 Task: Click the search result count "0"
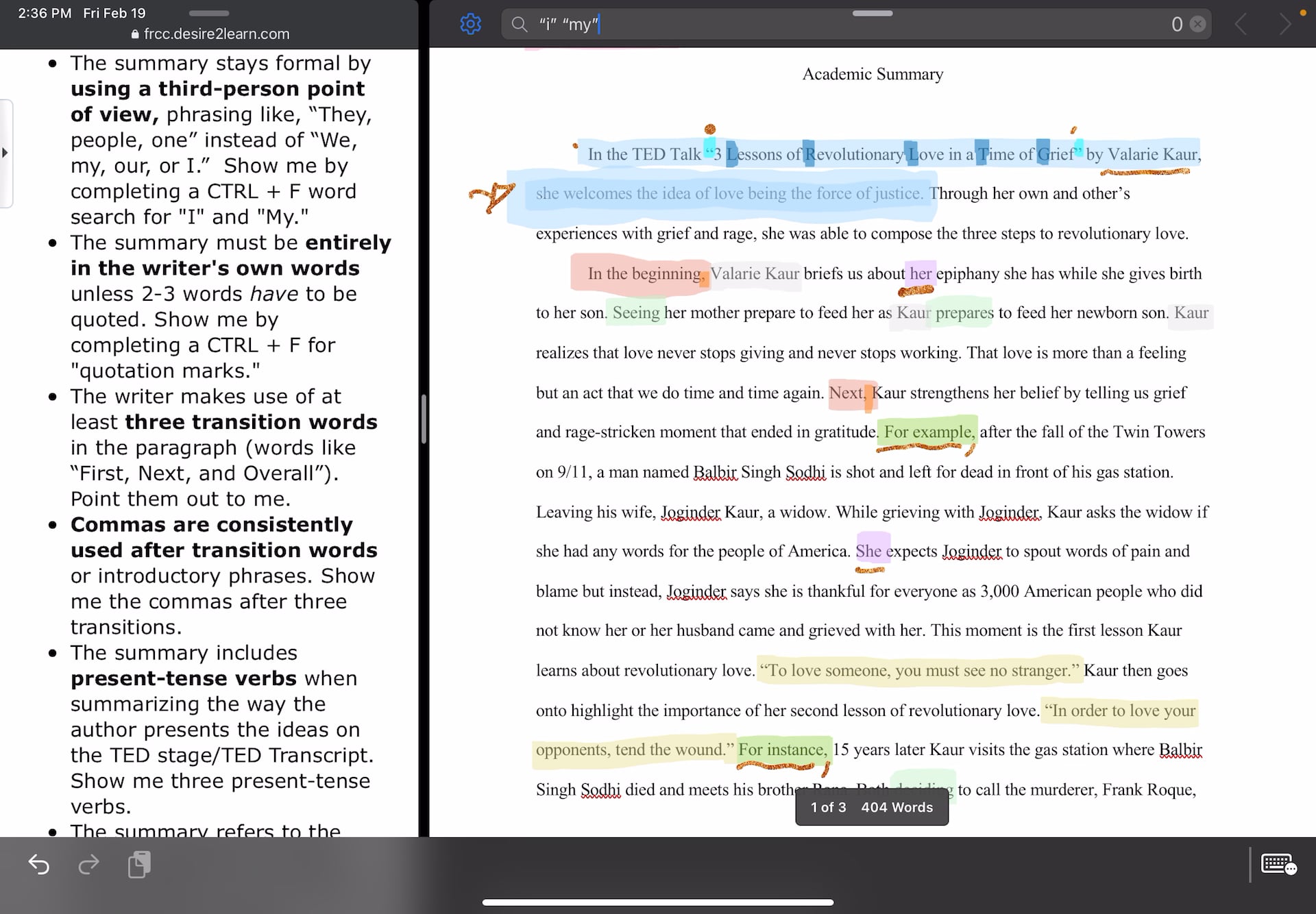coord(1177,25)
